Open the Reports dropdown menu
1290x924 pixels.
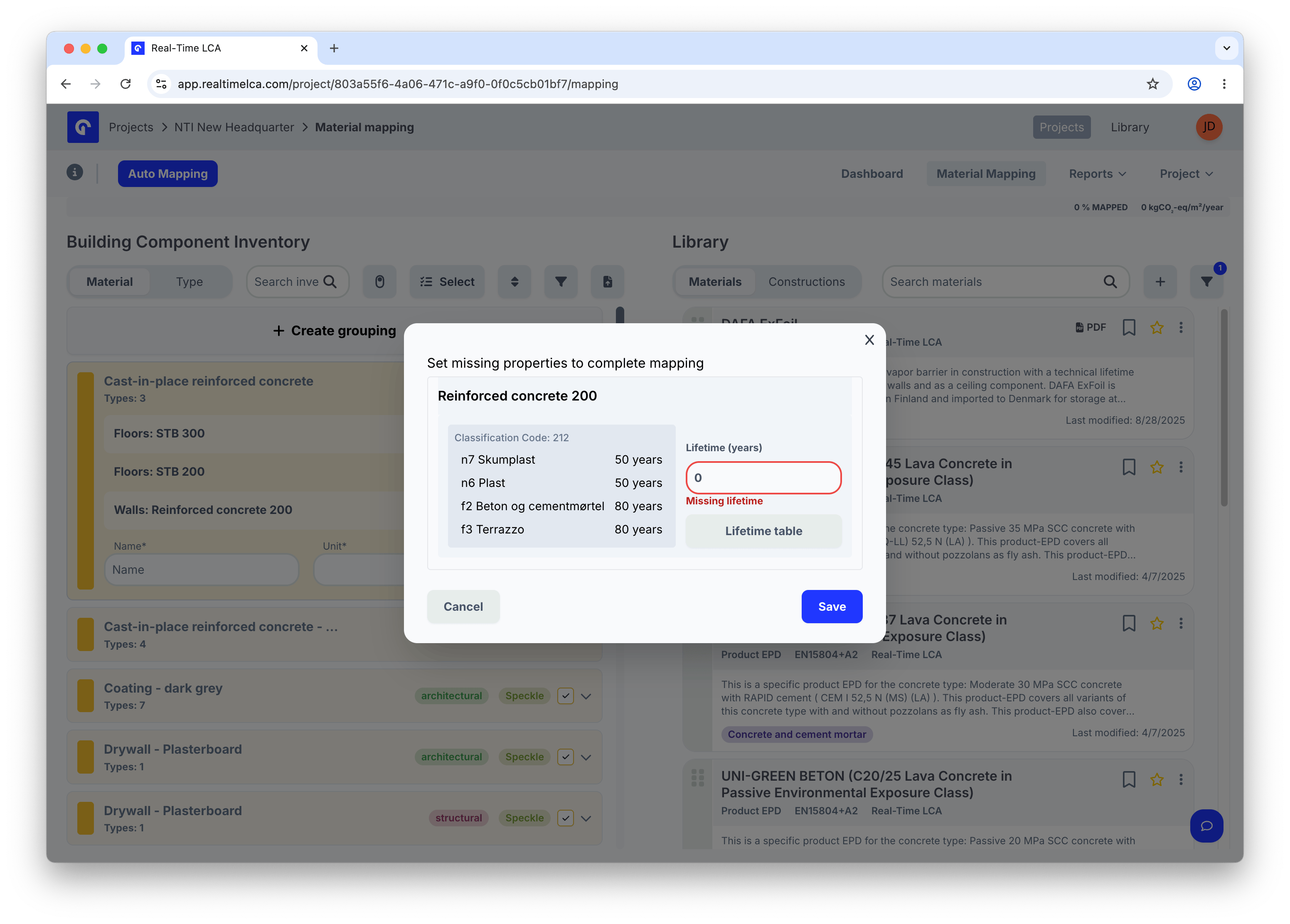(x=1097, y=174)
